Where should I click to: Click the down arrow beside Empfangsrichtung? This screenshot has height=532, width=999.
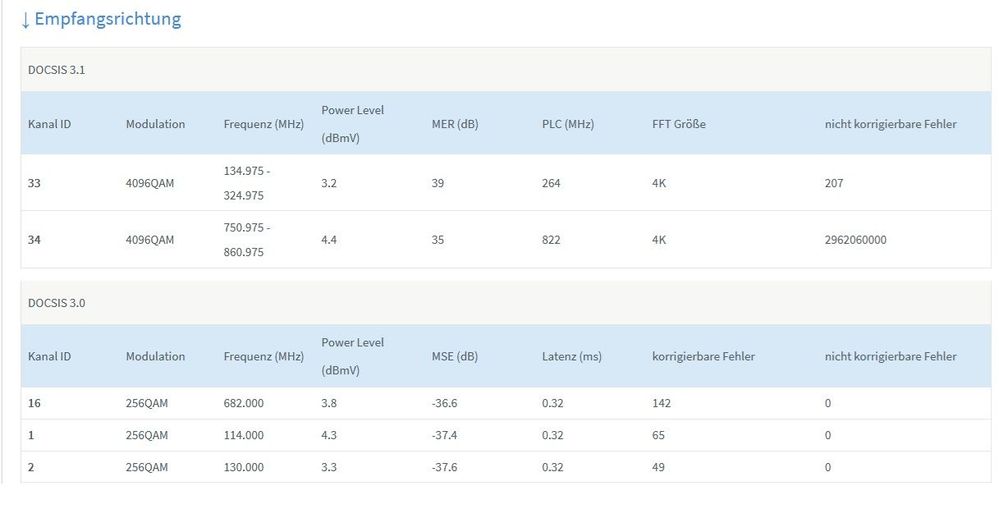point(26,19)
